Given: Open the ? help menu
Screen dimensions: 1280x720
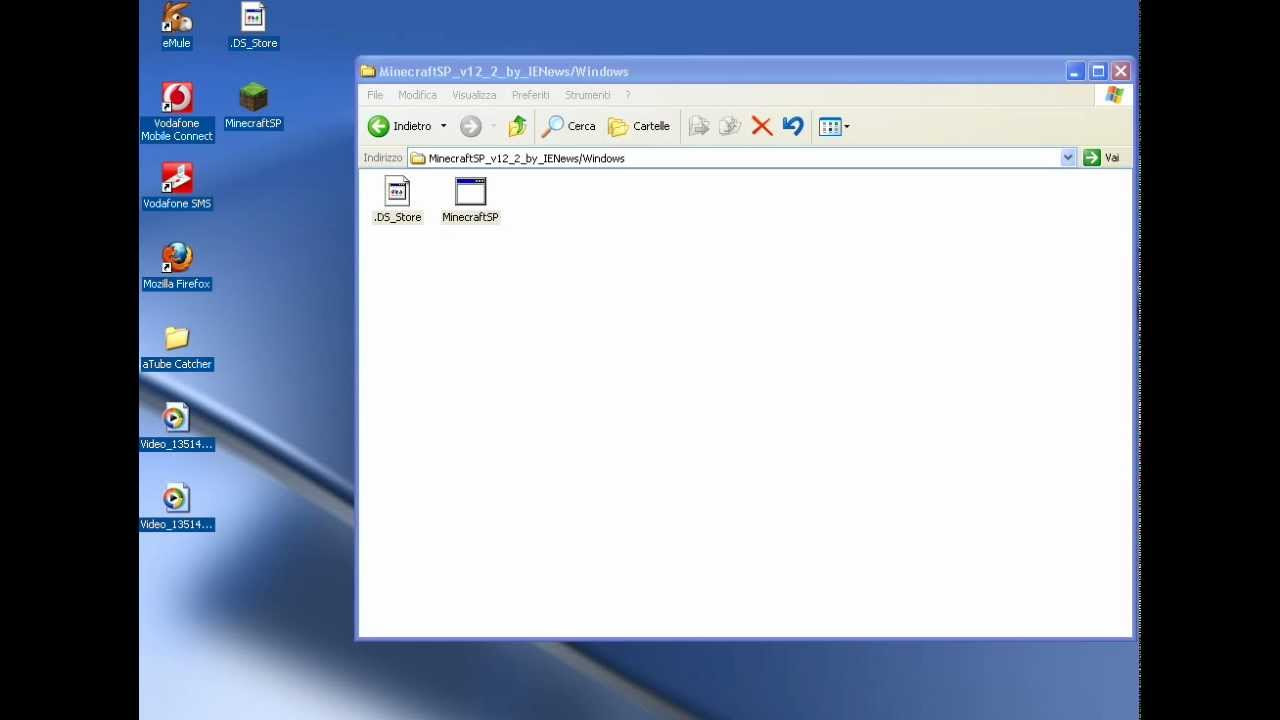Looking at the screenshot, I should pyautogui.click(x=628, y=95).
